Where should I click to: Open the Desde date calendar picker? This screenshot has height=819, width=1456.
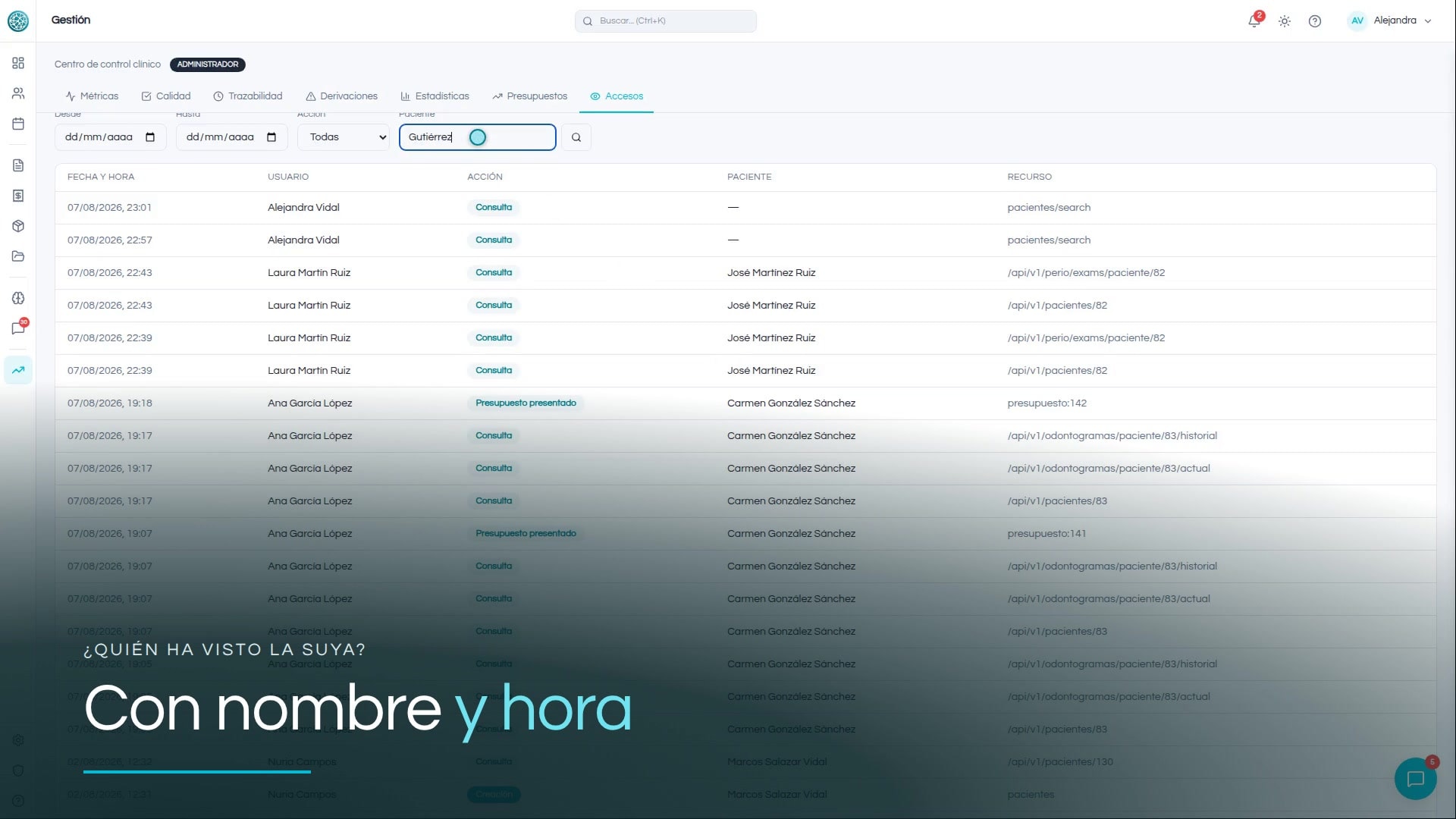150,137
